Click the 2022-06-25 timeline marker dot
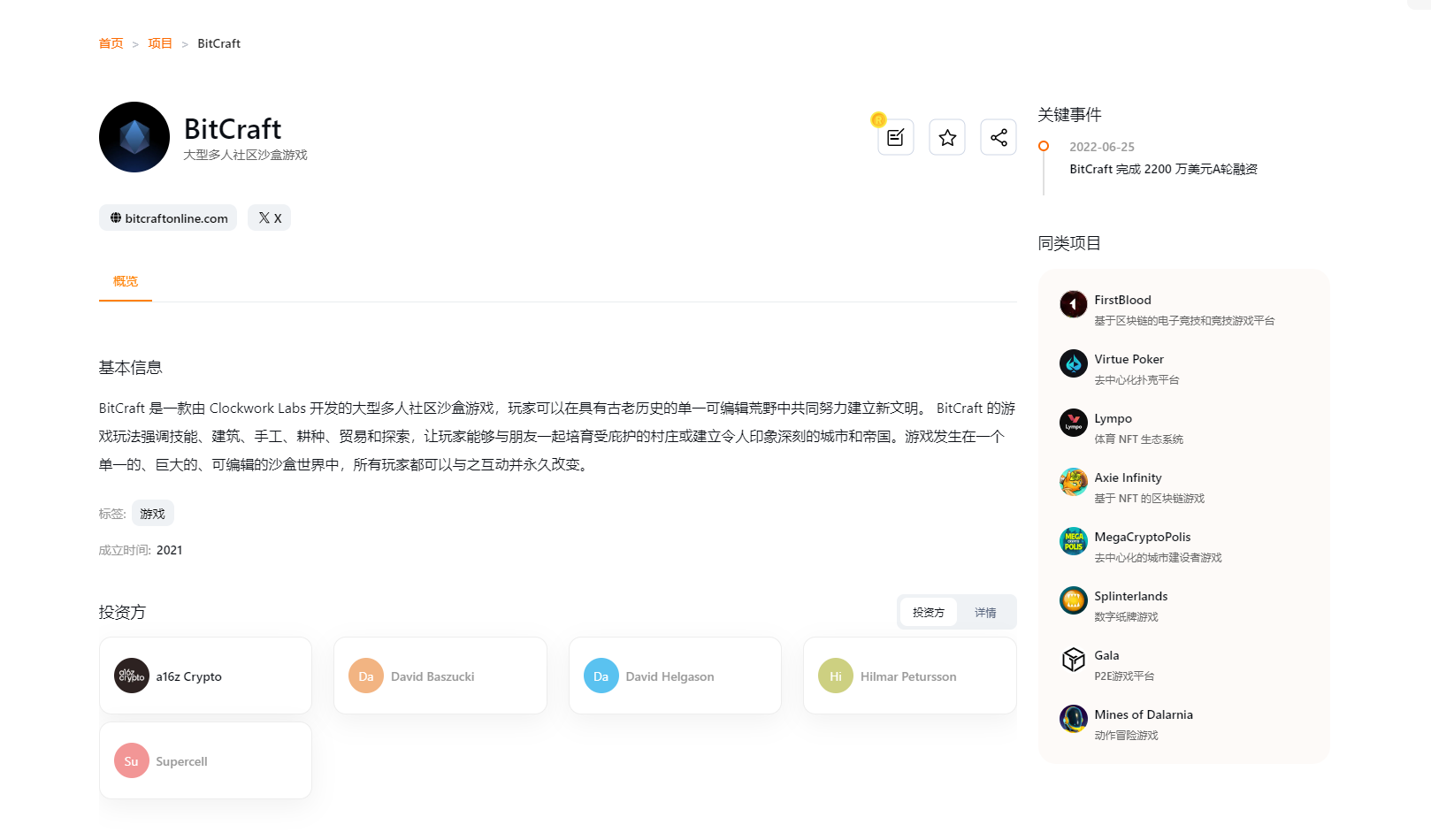 (1044, 146)
